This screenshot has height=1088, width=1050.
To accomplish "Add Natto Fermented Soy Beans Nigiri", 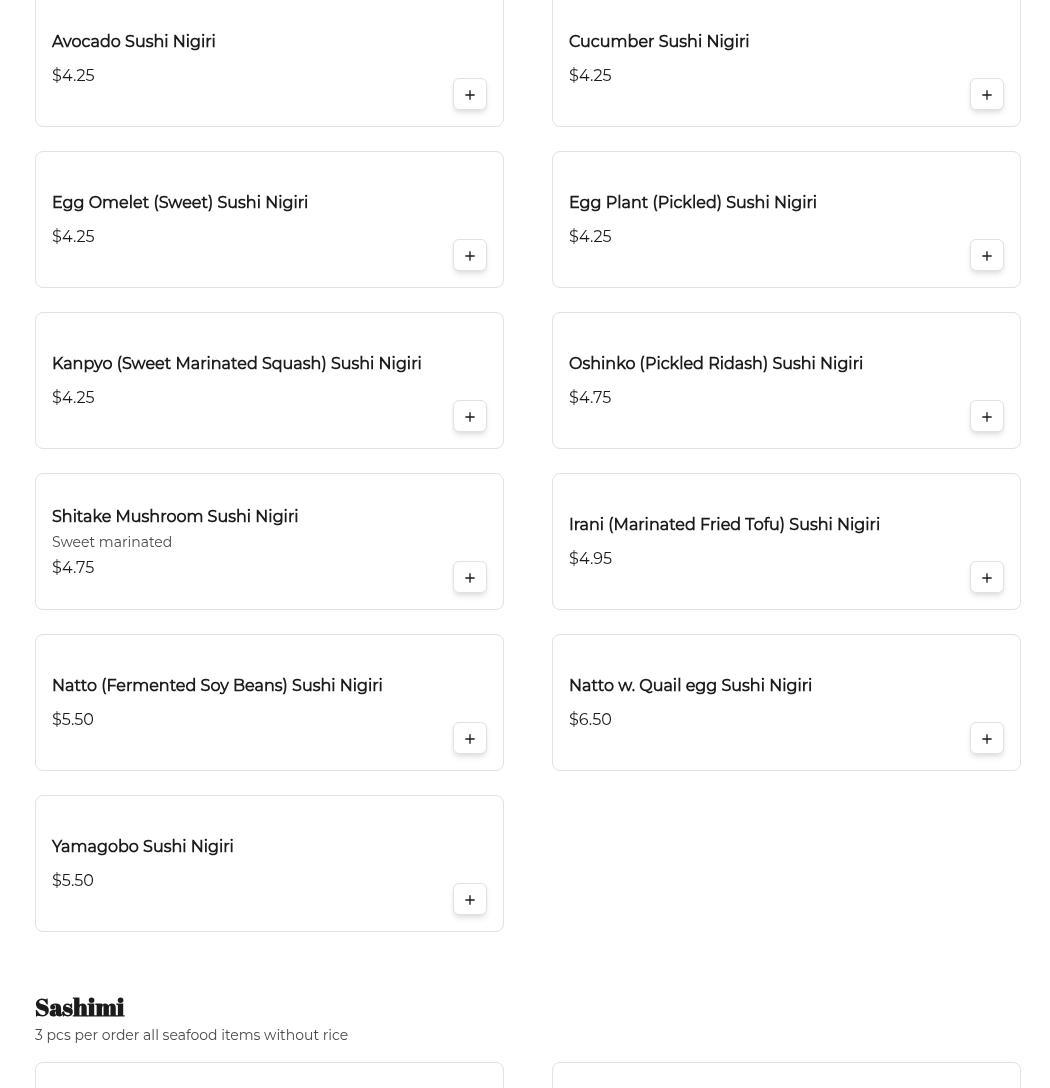I will pyautogui.click(x=470, y=739).
